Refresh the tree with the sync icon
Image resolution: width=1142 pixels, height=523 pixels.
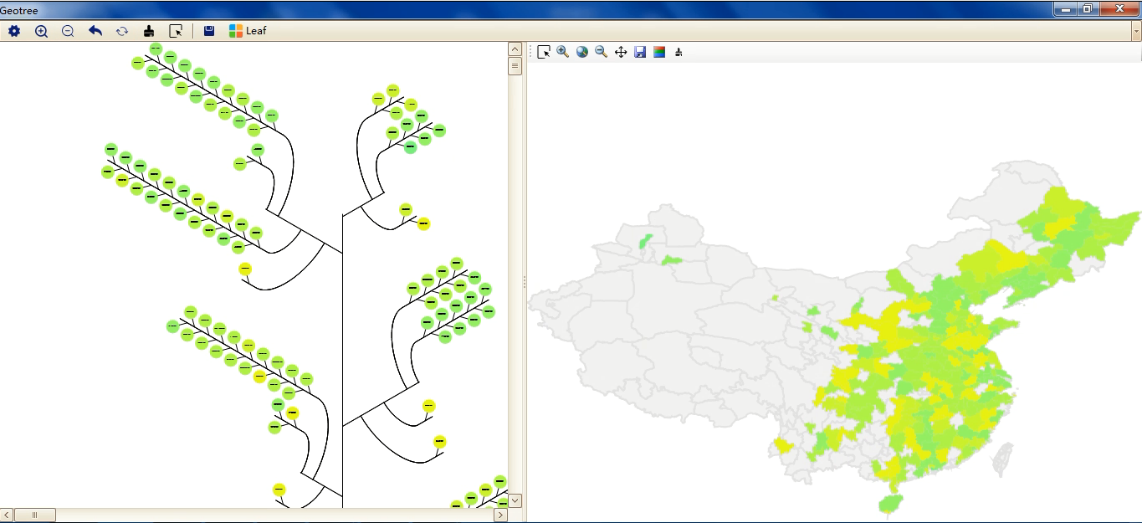(x=122, y=31)
